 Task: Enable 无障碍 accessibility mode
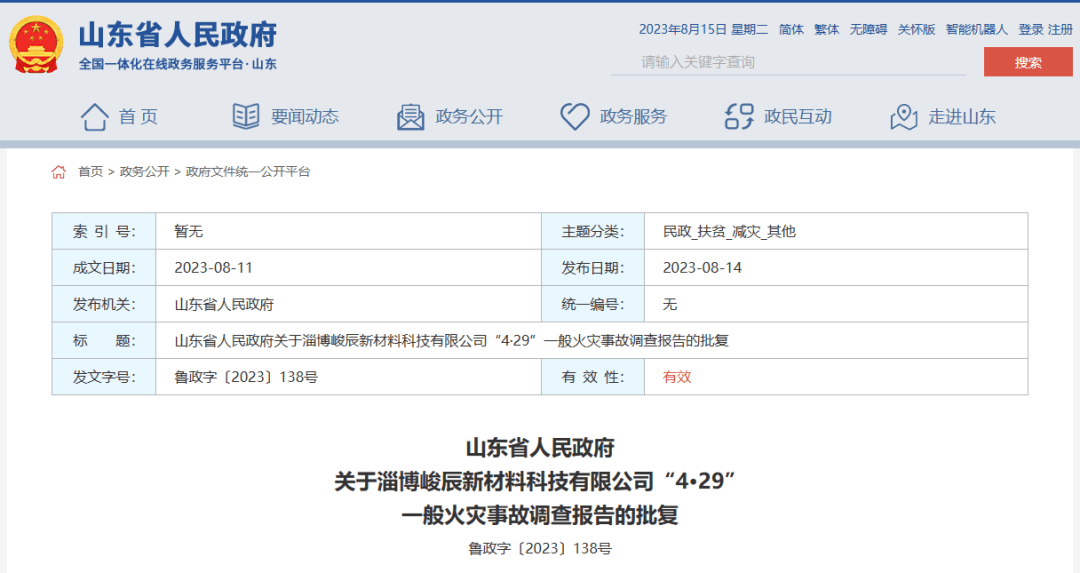click(x=868, y=30)
